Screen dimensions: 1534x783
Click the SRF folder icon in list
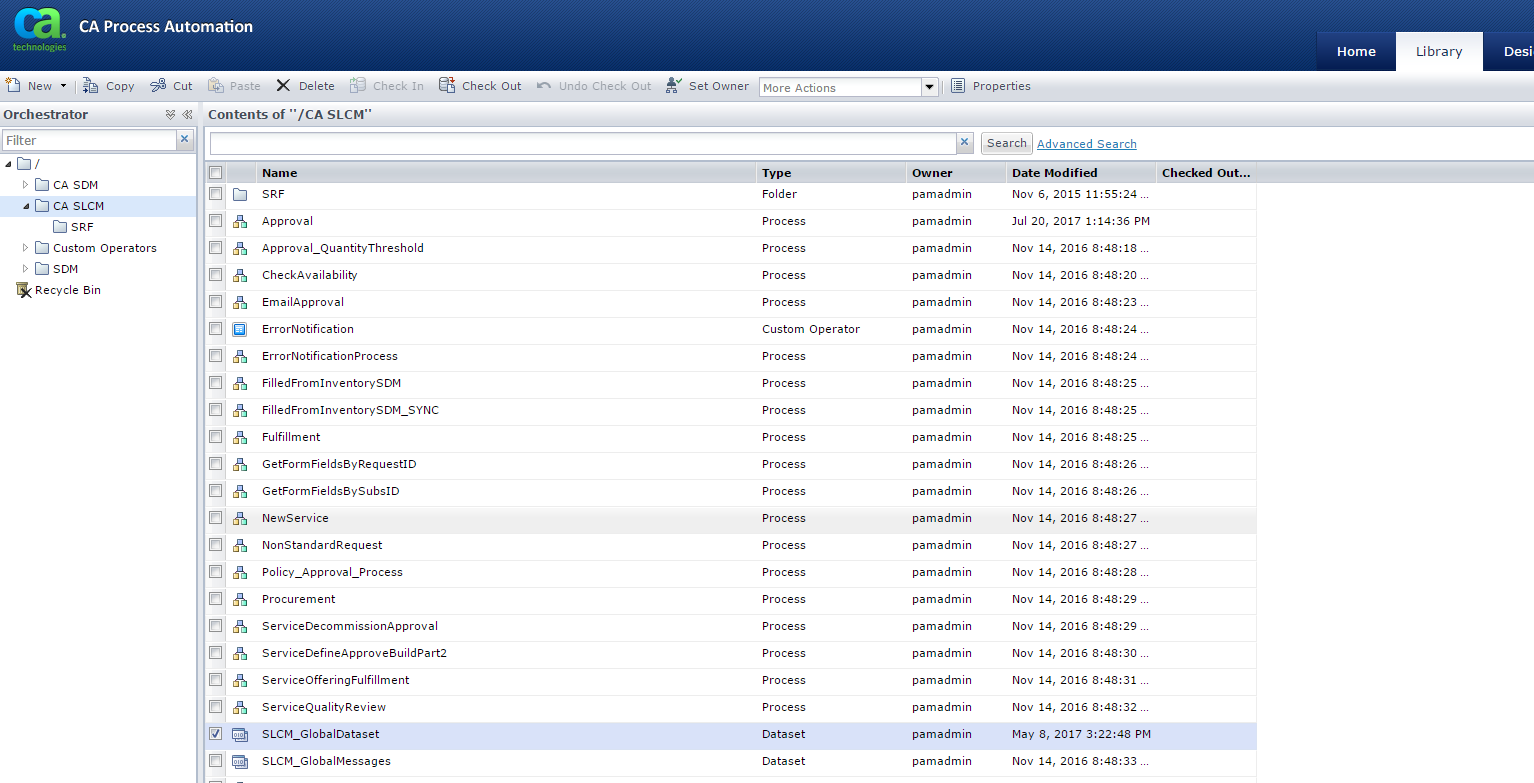coord(240,194)
